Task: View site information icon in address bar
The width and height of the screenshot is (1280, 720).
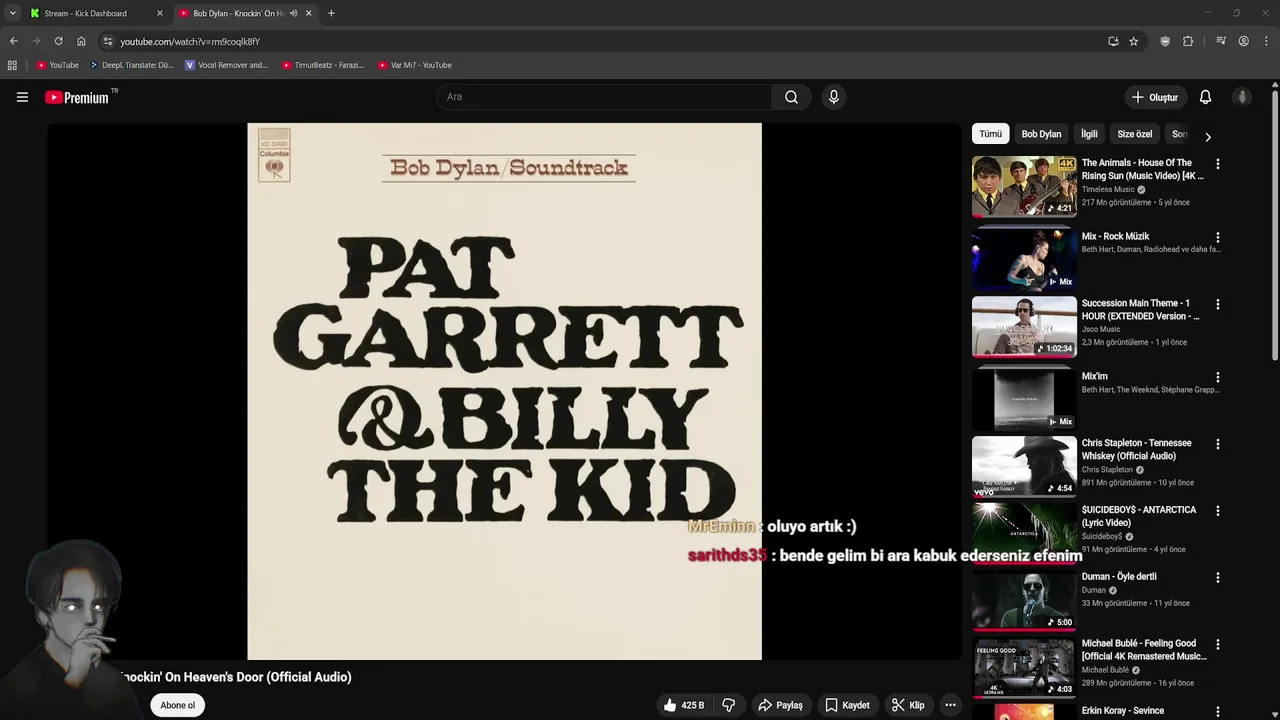Action: tap(108, 41)
